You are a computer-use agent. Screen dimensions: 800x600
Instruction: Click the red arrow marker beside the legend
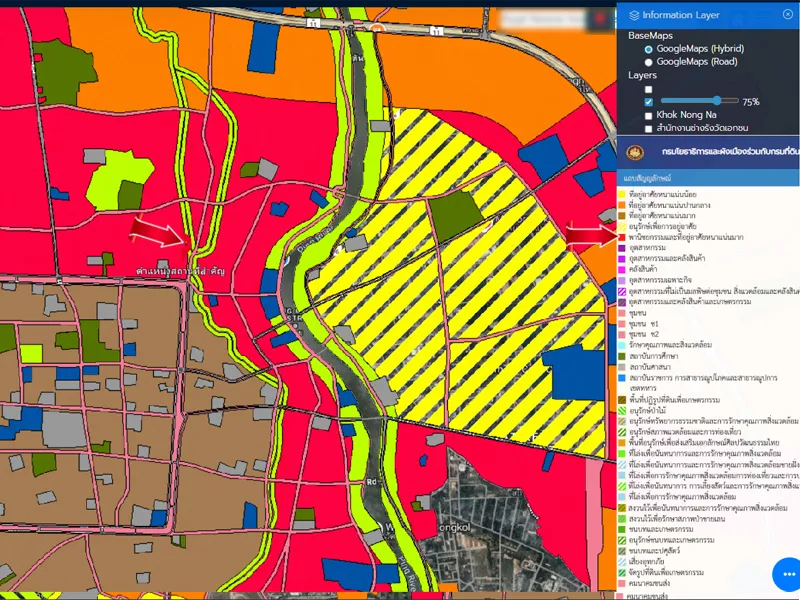click(x=592, y=235)
